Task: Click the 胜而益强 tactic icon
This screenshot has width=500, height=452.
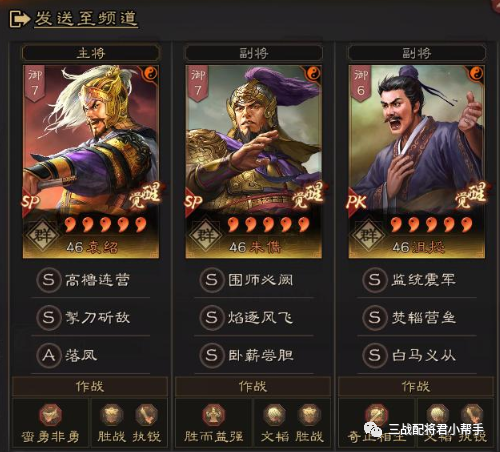Action: [x=213, y=415]
